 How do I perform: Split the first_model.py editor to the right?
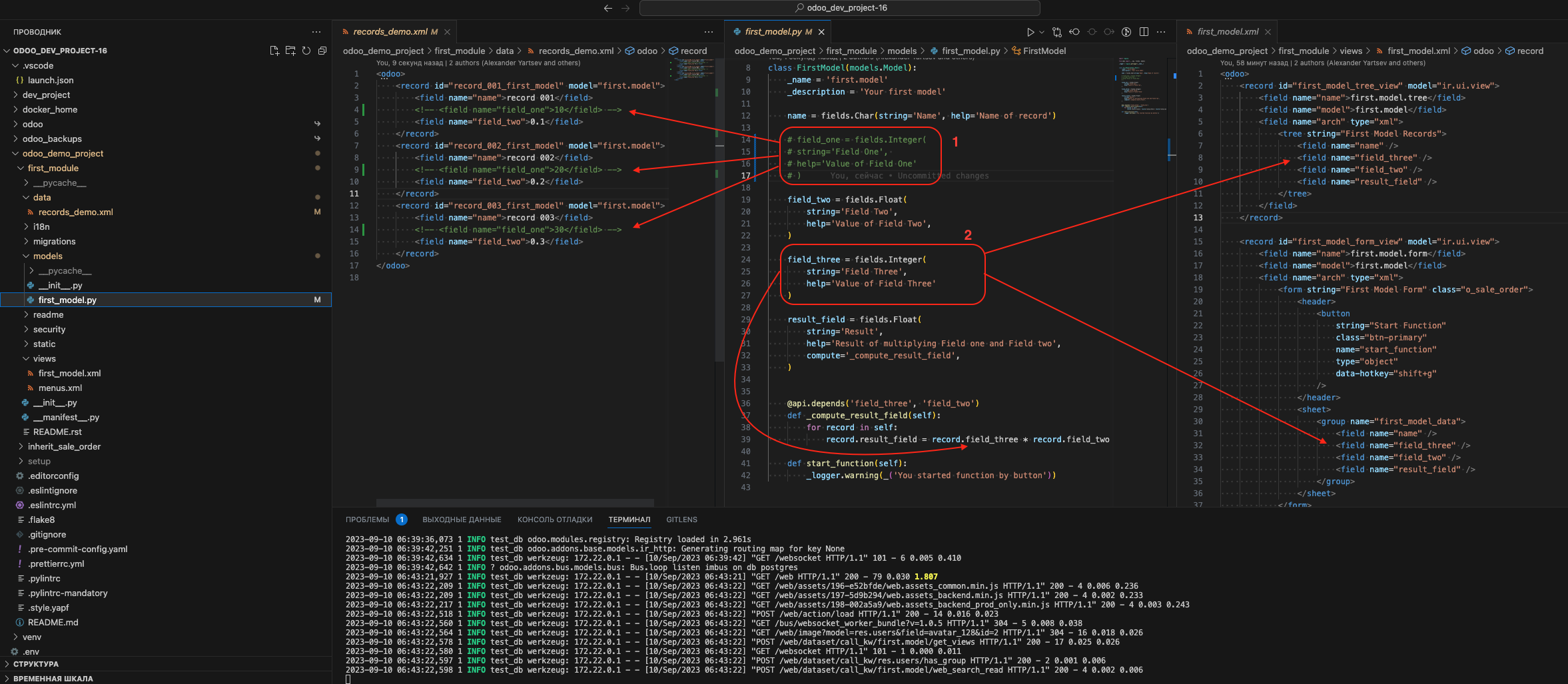click(1144, 32)
